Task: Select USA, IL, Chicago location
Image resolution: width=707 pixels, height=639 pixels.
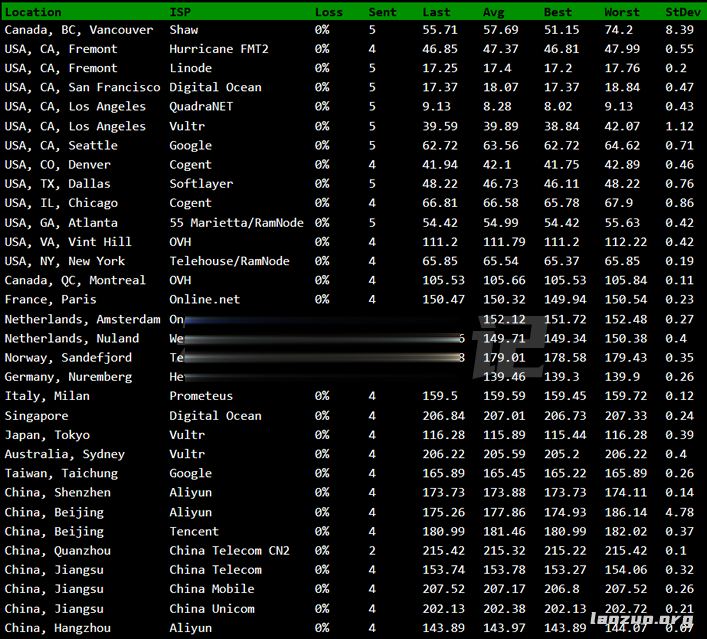Action: click(x=61, y=203)
